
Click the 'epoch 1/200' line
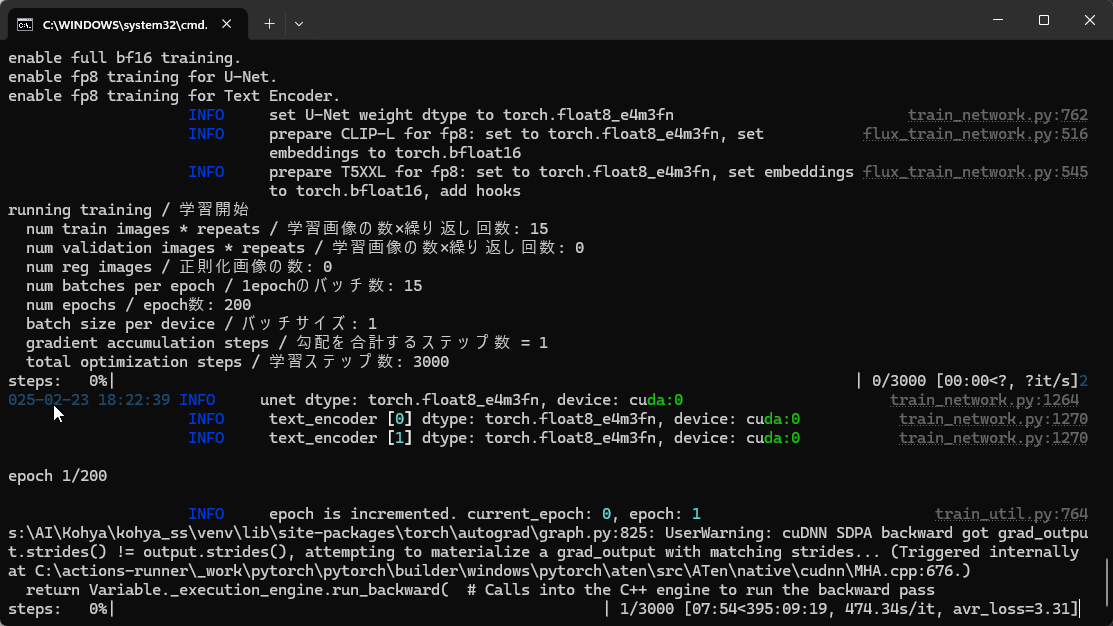point(57,476)
